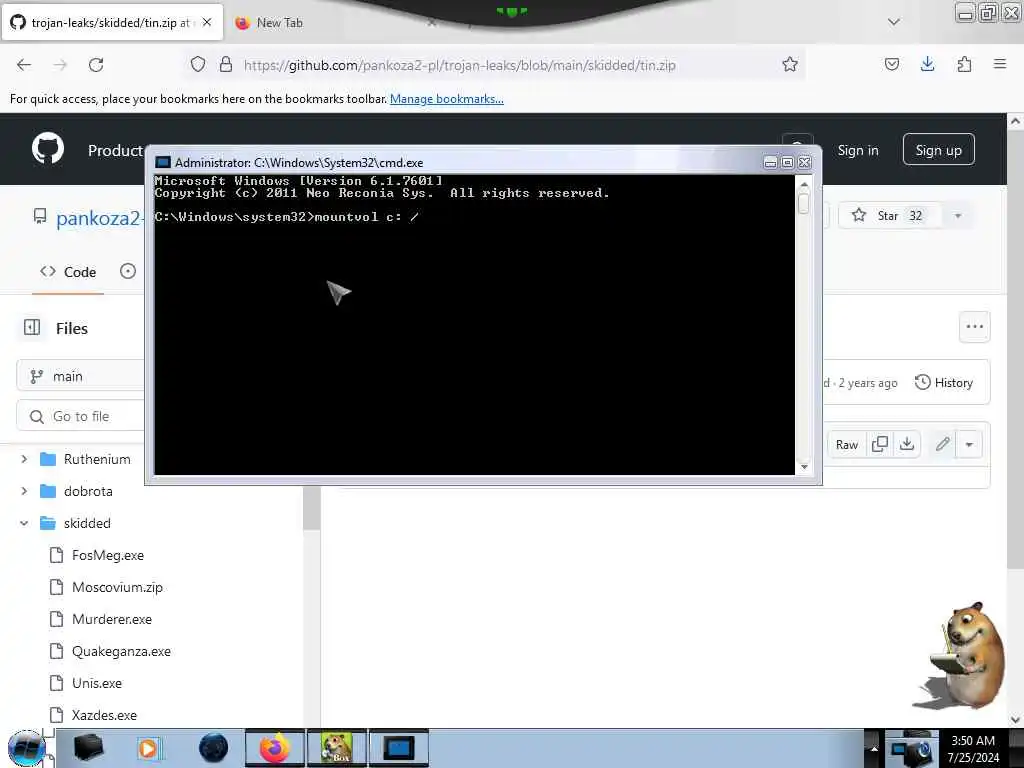Collapse the Files side panel icon

pos(32,327)
